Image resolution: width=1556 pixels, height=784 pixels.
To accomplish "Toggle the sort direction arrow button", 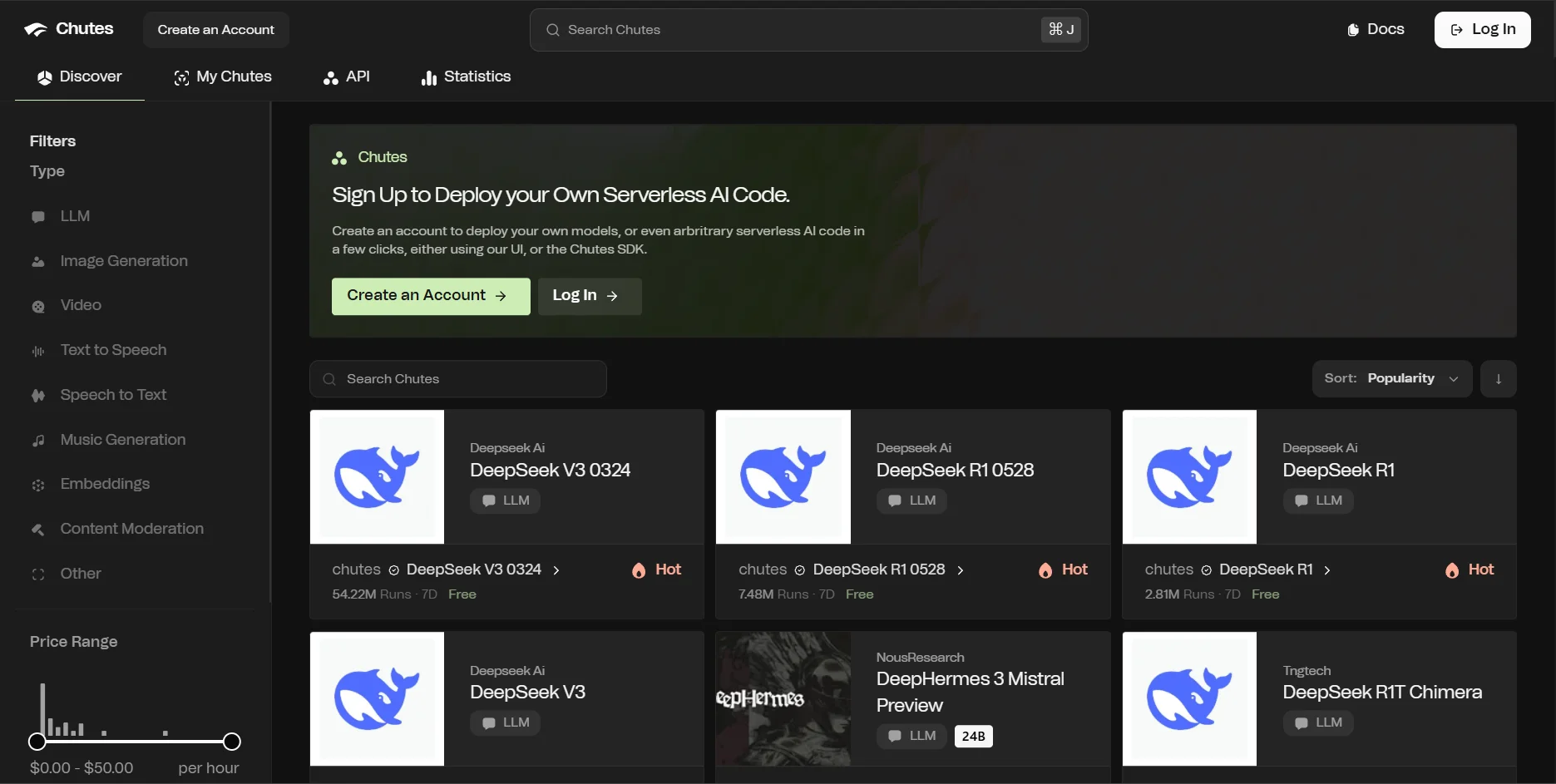I will pos(1499,379).
